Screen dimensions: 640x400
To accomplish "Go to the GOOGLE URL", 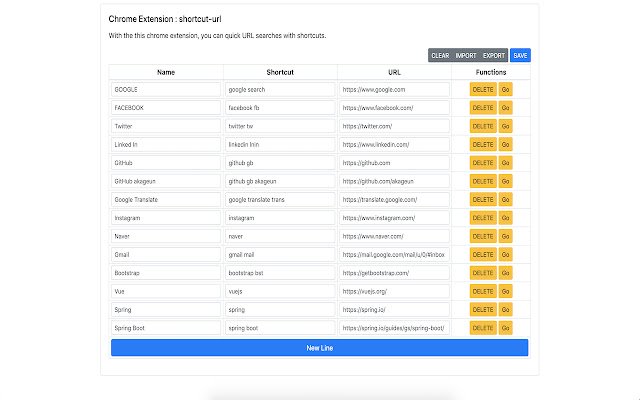I will tap(505, 89).
